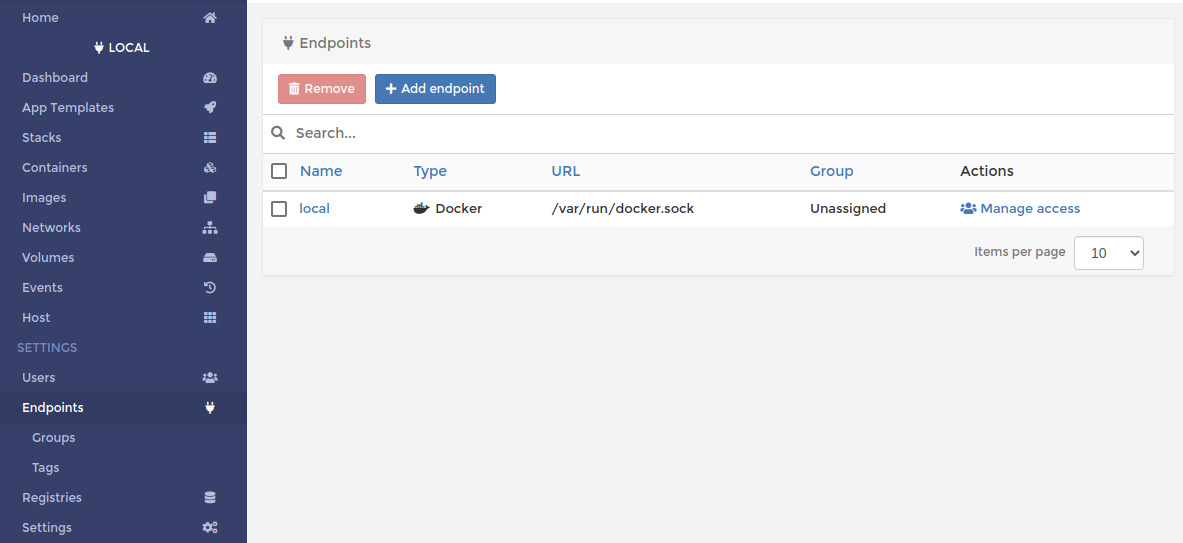Click the Containers cubes icon
The image size is (1183, 543).
pos(210,167)
